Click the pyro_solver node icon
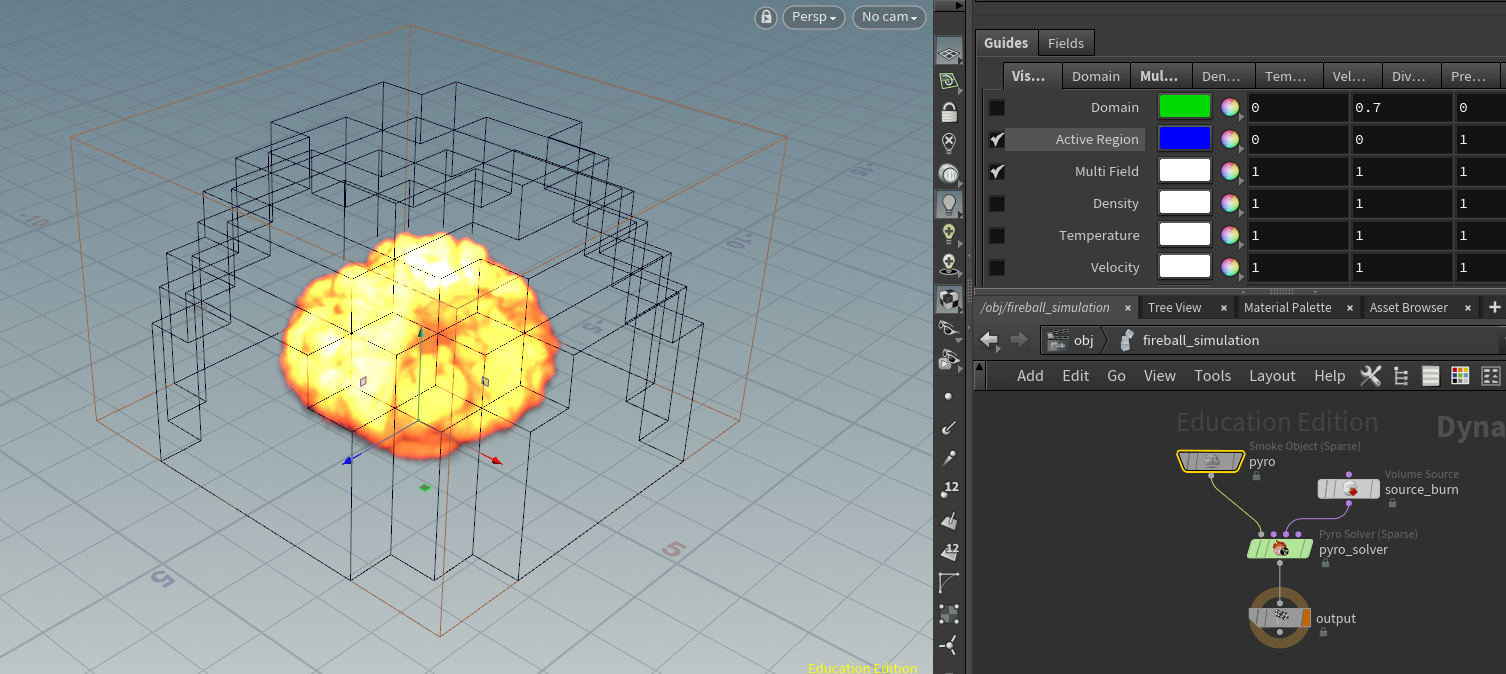The height and width of the screenshot is (674, 1506). coord(1279,549)
